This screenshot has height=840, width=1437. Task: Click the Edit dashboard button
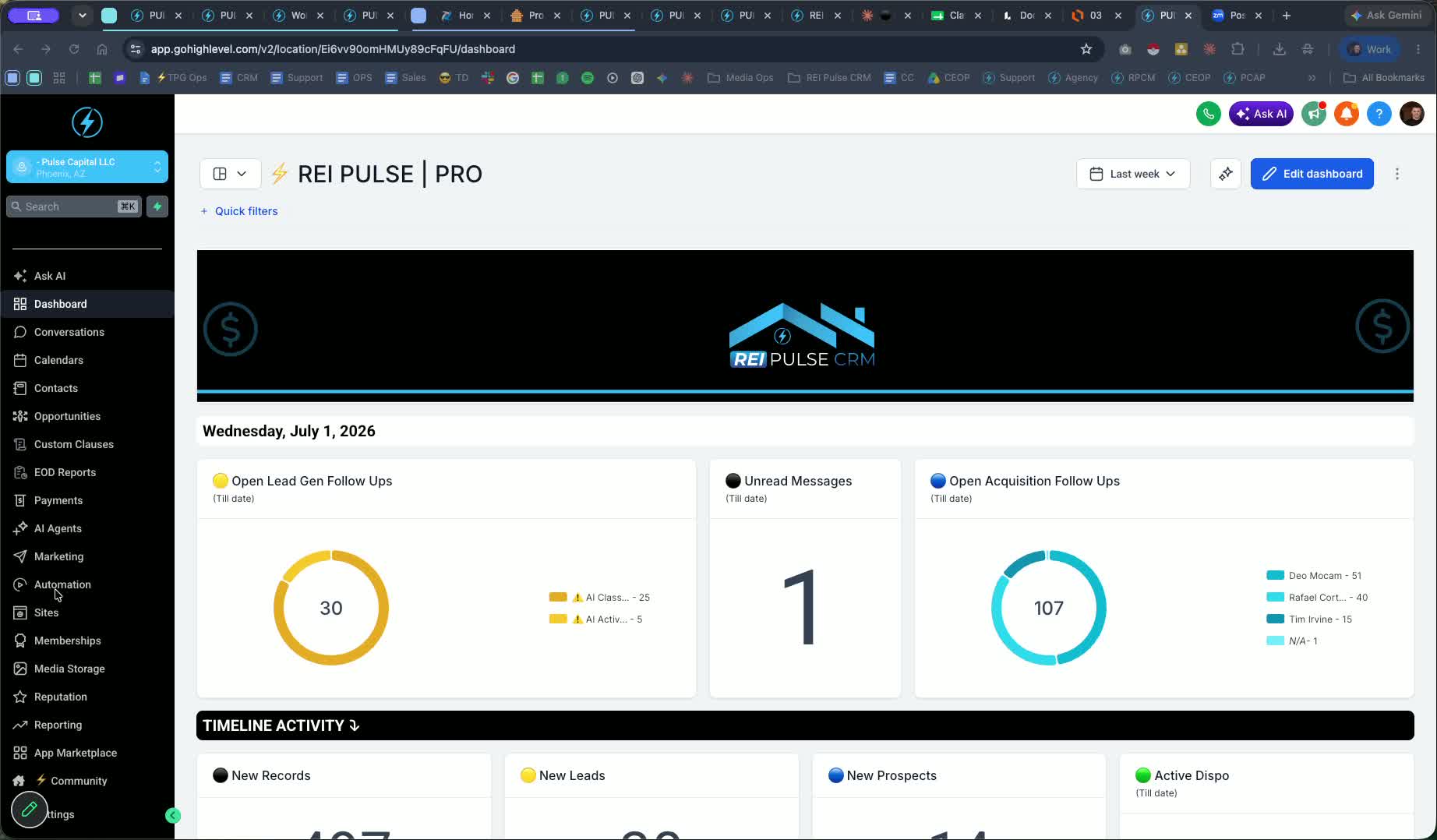tap(1312, 174)
